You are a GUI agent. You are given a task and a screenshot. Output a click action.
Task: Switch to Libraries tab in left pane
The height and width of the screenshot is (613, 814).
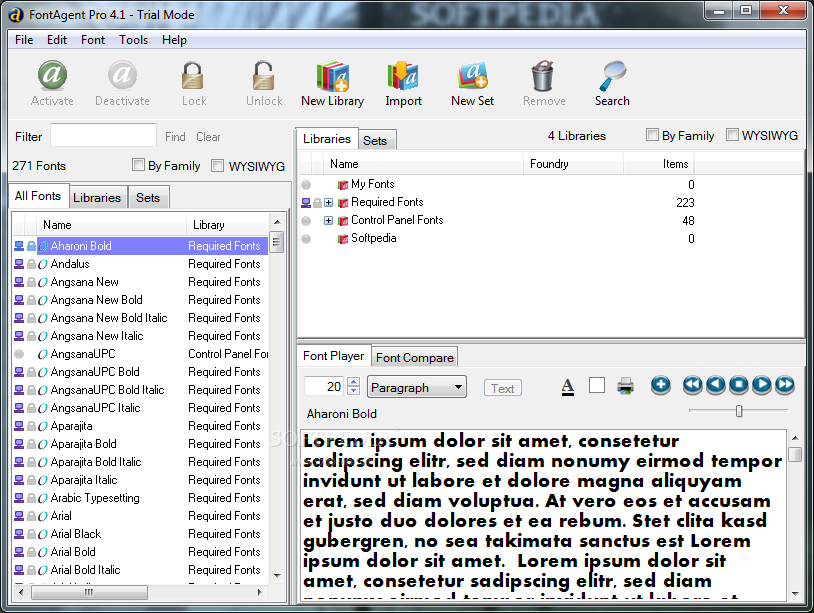tap(97, 198)
